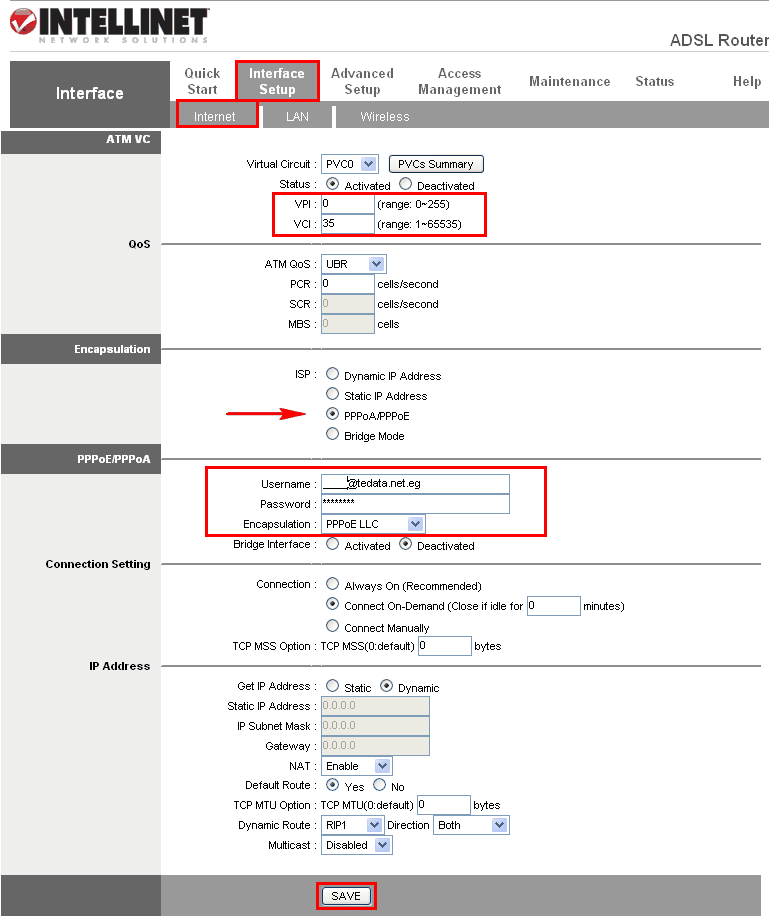Select the Deactivated status radio button
Image resolution: width=769 pixels, height=916 pixels.
(406, 184)
